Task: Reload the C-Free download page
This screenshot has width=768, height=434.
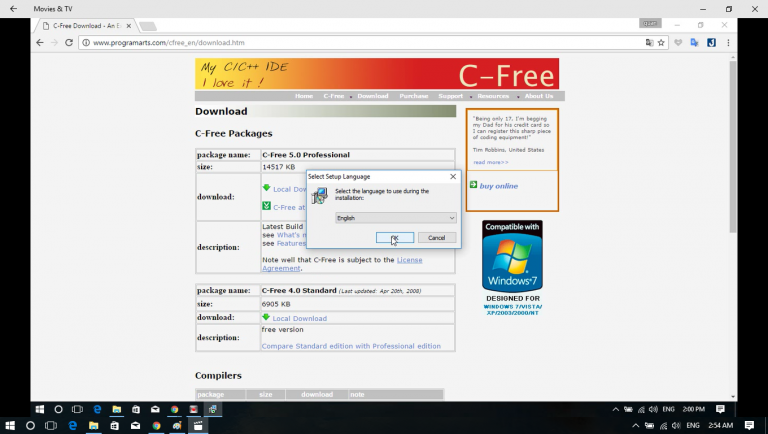Action: (x=69, y=43)
